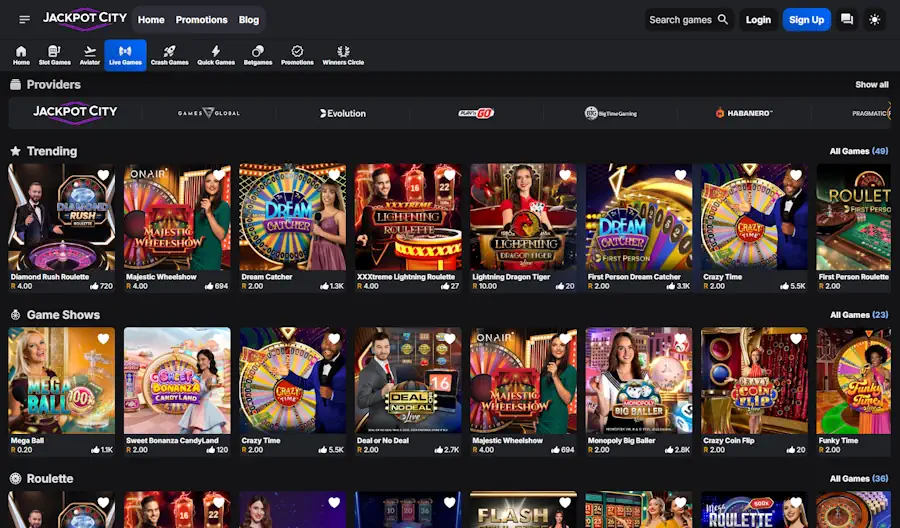This screenshot has height=528, width=900.
Task: Click the Sign Up button
Action: pyautogui.click(x=806, y=20)
